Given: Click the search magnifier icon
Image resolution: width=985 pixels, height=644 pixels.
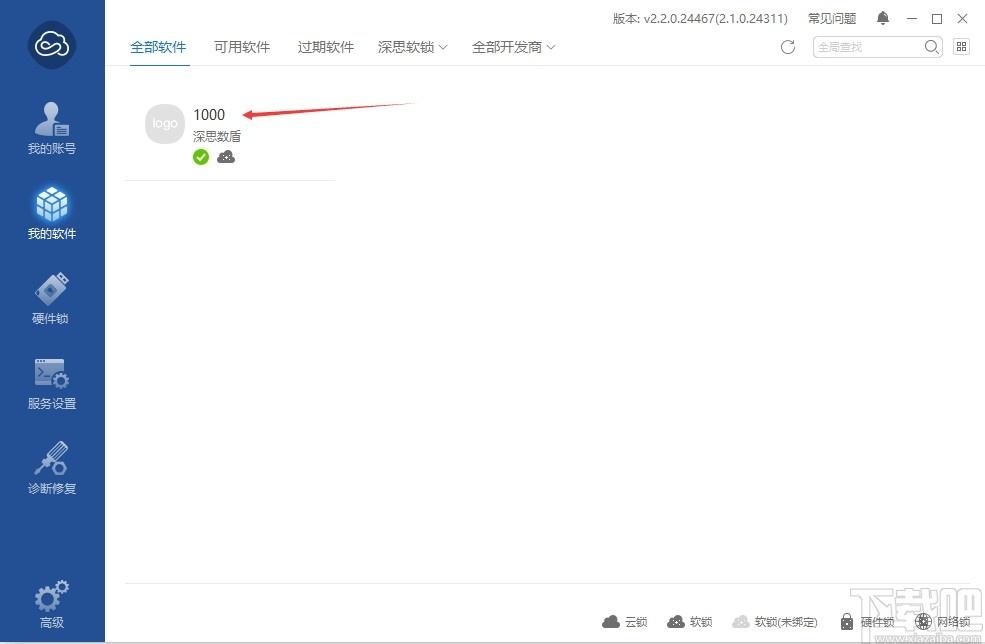Looking at the screenshot, I should (x=932, y=47).
